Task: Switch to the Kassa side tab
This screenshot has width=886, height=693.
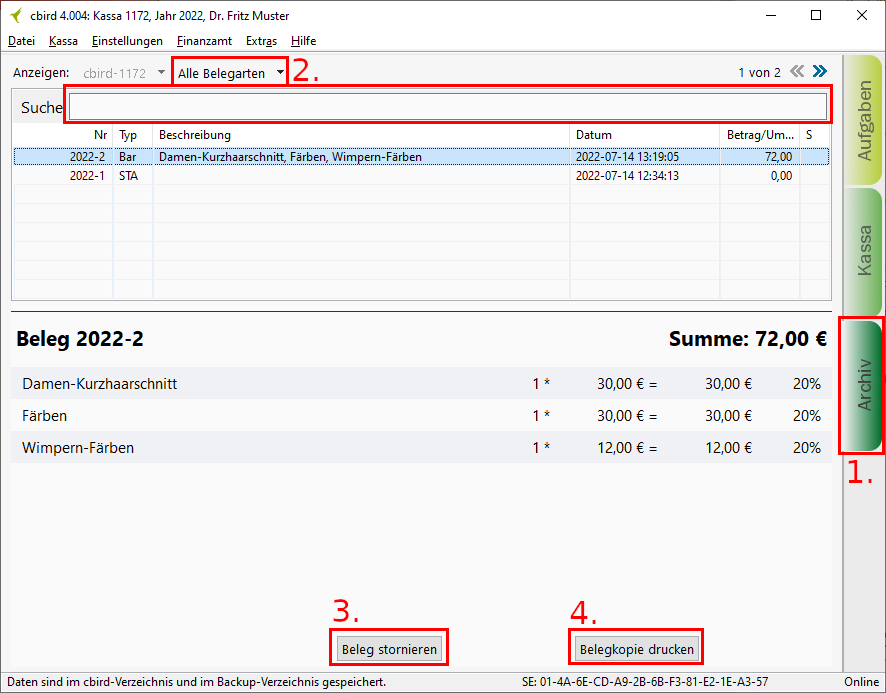Action: click(x=864, y=250)
